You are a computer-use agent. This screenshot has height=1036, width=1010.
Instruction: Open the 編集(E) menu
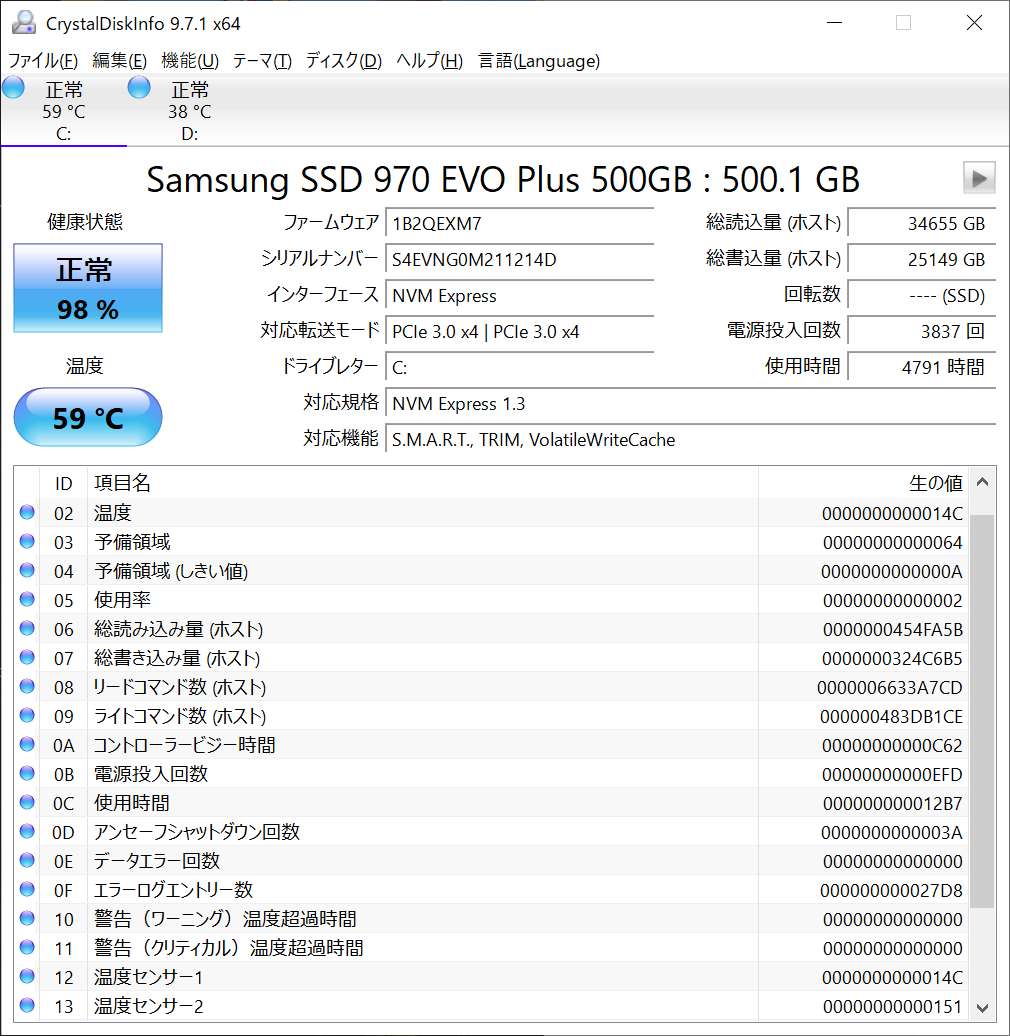(120, 61)
